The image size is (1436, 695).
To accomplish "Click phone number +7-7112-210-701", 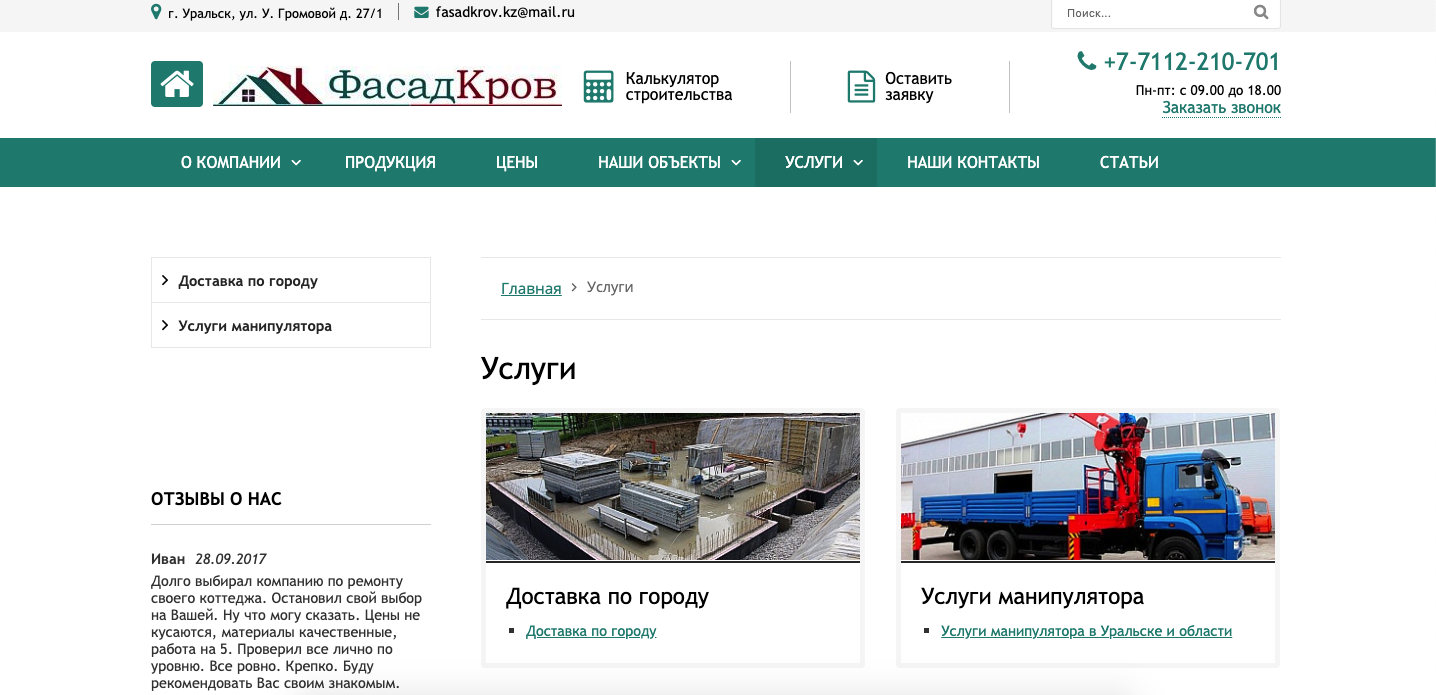I will pyautogui.click(x=1191, y=62).
